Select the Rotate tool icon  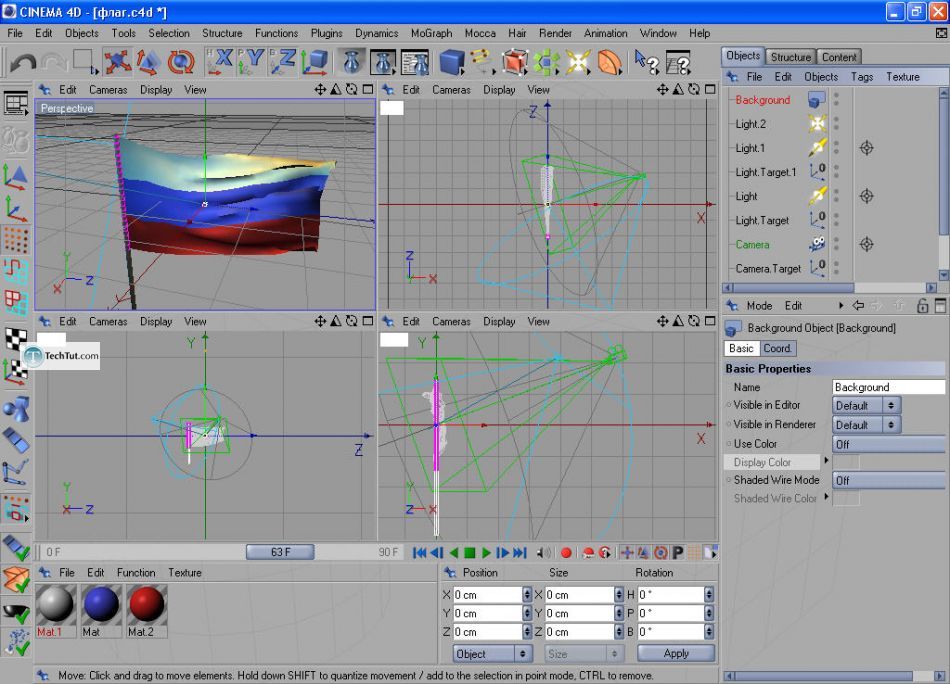coord(181,62)
